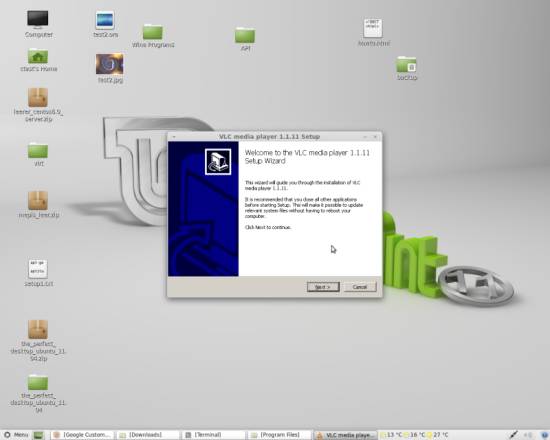The height and width of the screenshot is (440, 550).
Task: Click Next in VLC Setup Wizard
Action: tap(323, 287)
